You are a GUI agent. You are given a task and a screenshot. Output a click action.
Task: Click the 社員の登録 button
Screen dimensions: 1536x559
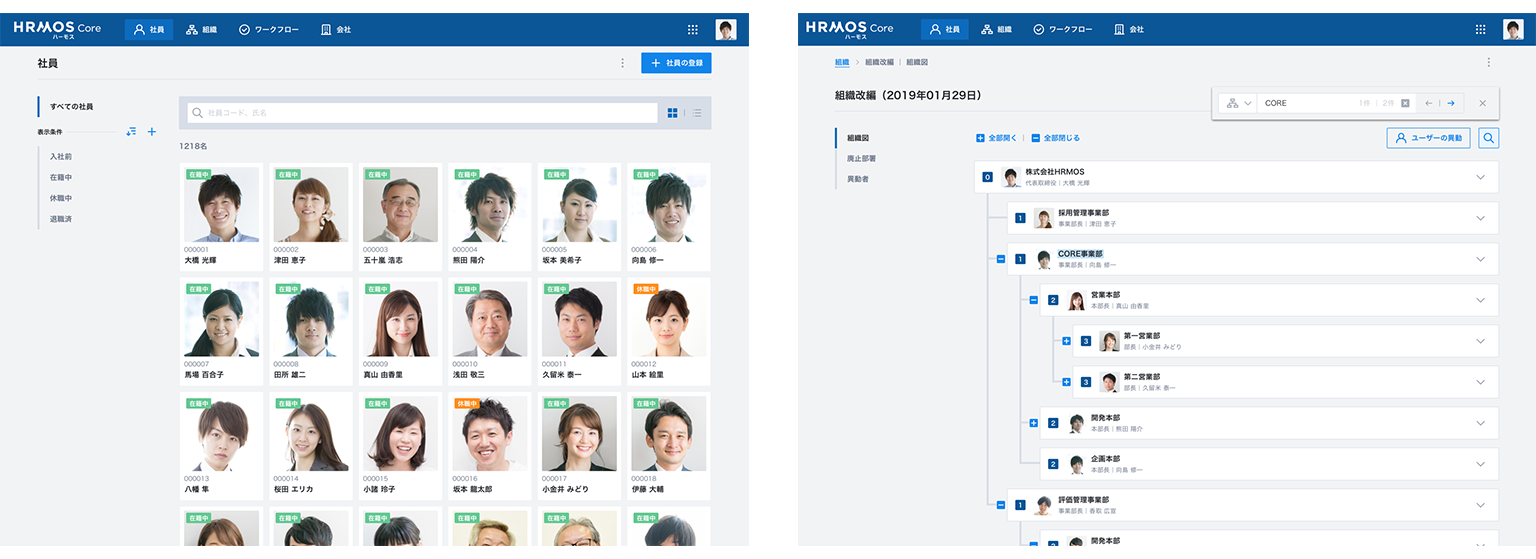pos(677,63)
